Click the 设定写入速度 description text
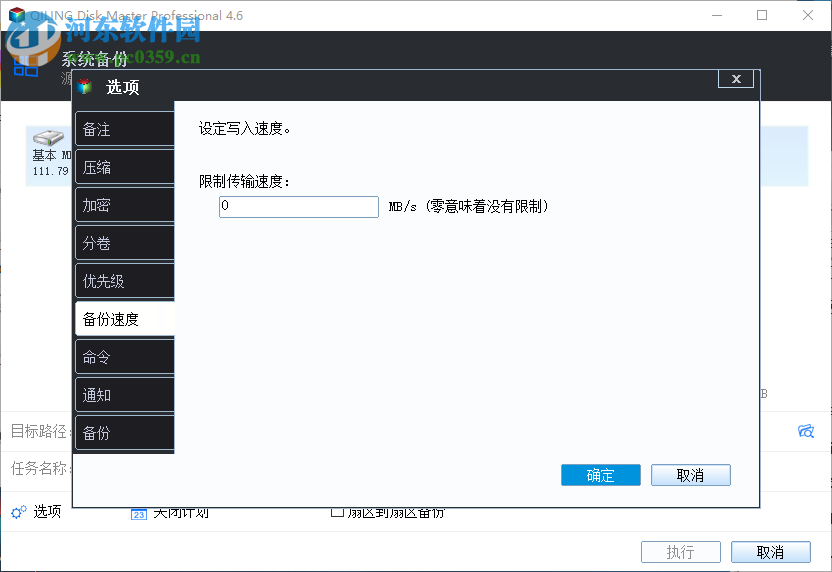 [x=244, y=129]
